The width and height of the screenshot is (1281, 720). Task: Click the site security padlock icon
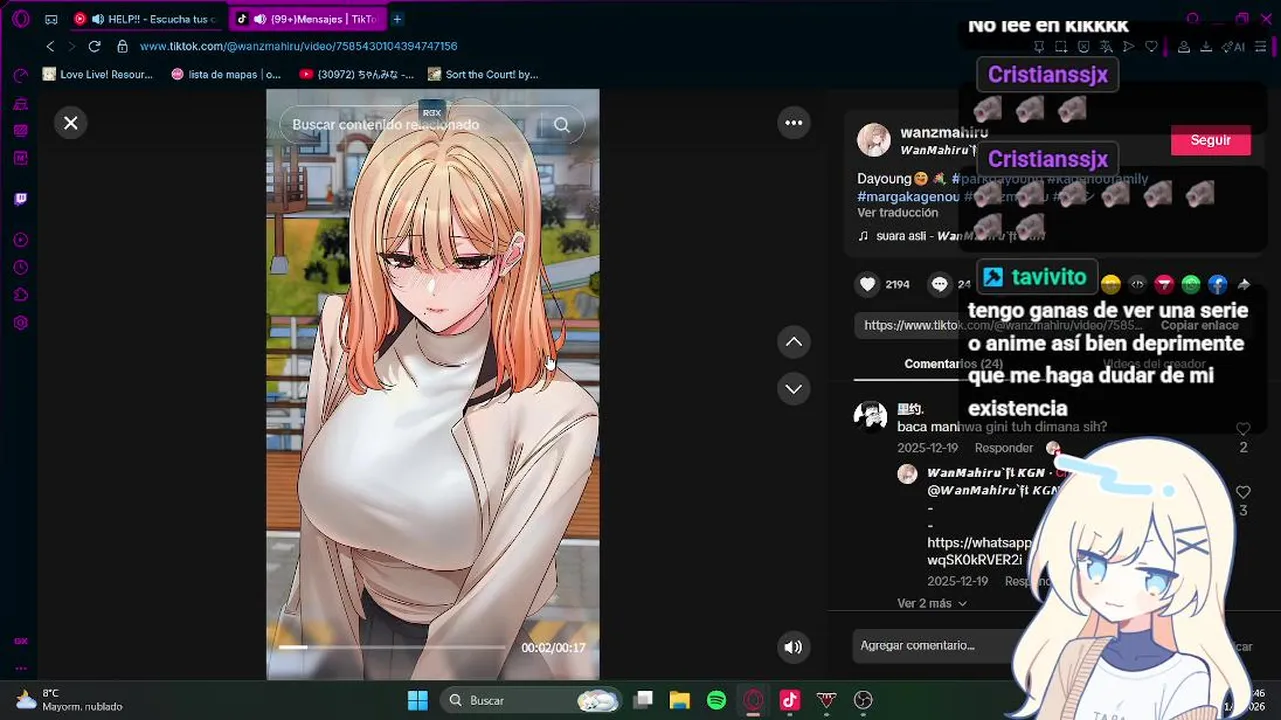tap(122, 46)
